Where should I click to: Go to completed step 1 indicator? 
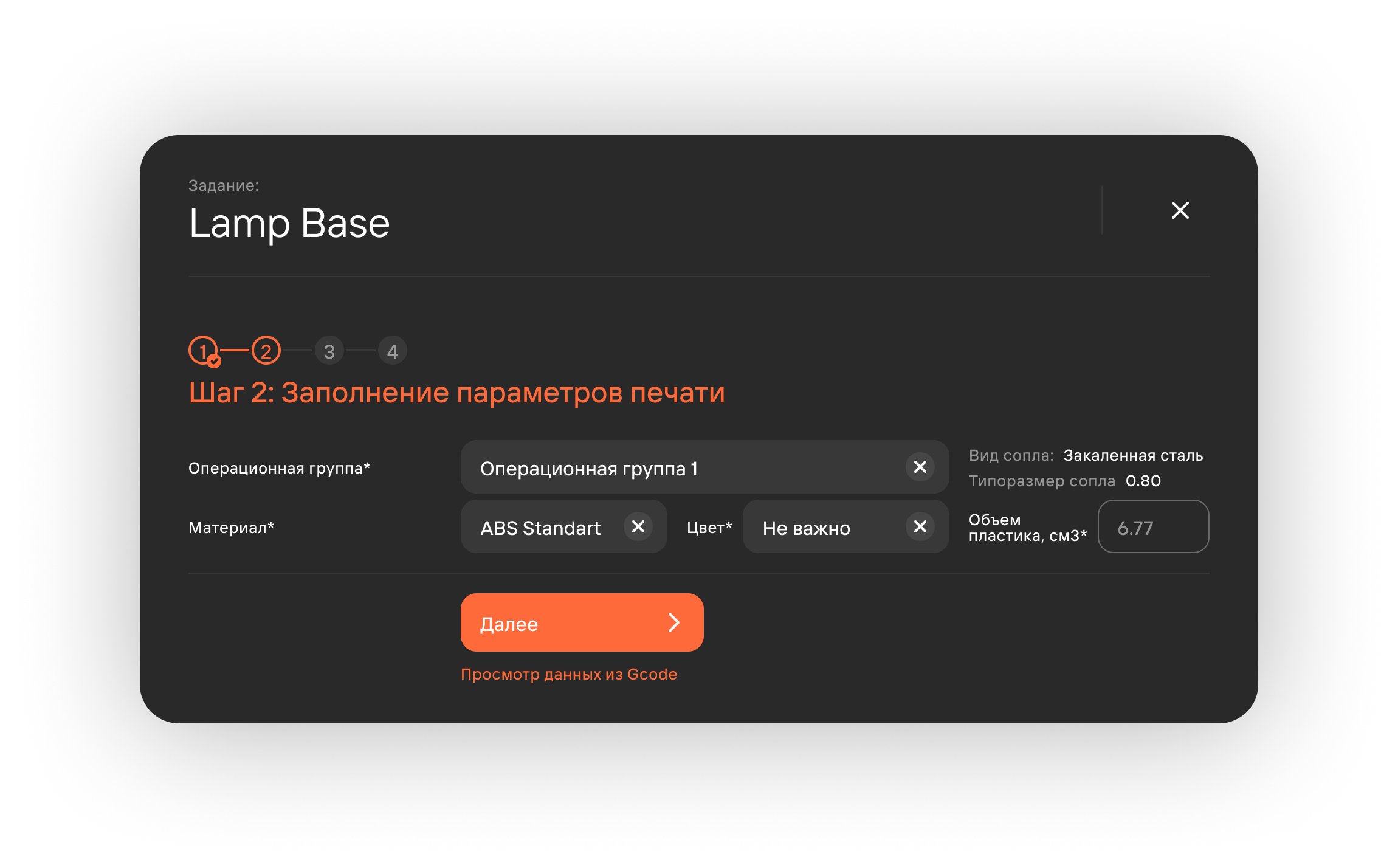point(204,351)
